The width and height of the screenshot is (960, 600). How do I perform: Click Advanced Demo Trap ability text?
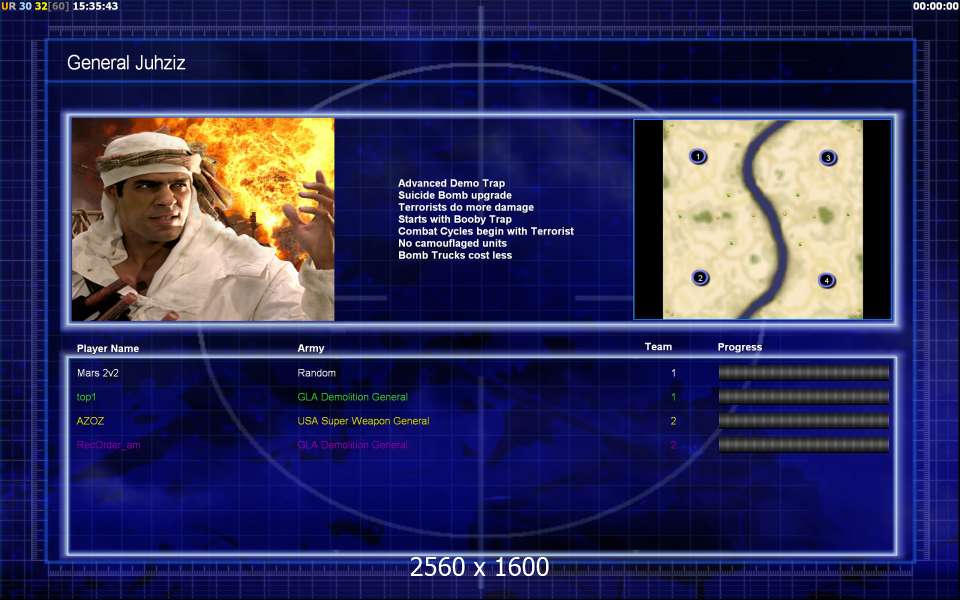pyautogui.click(x=451, y=183)
